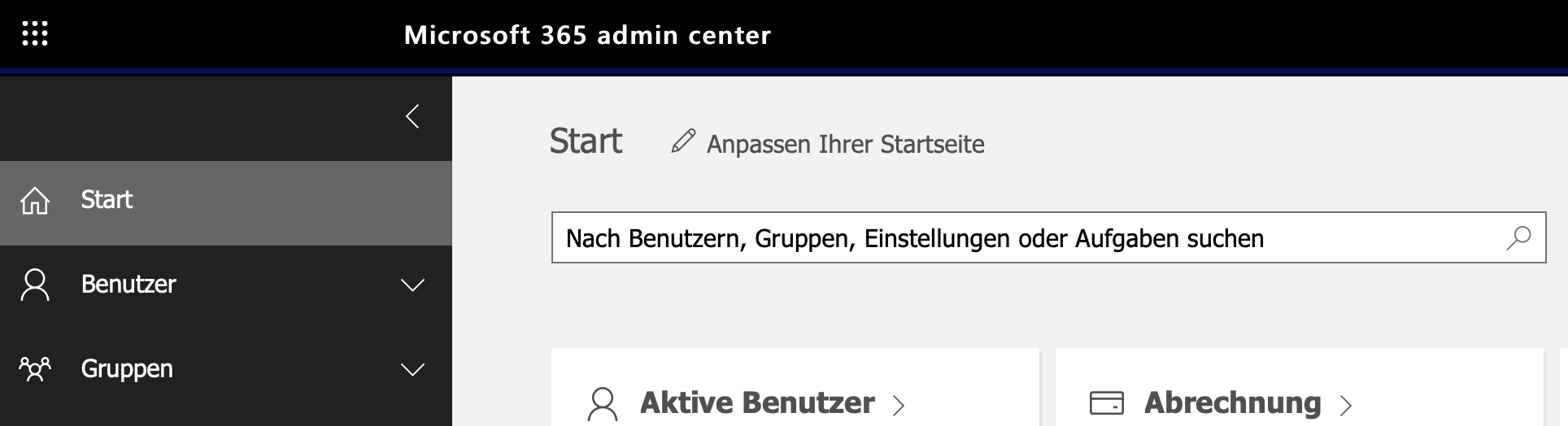Click the people icon next to Gruppen

(35, 369)
